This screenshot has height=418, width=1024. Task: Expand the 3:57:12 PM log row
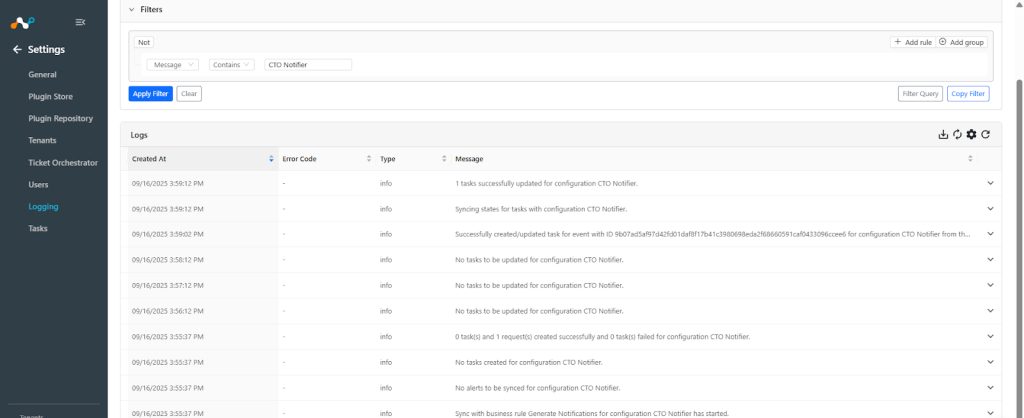coord(991,285)
